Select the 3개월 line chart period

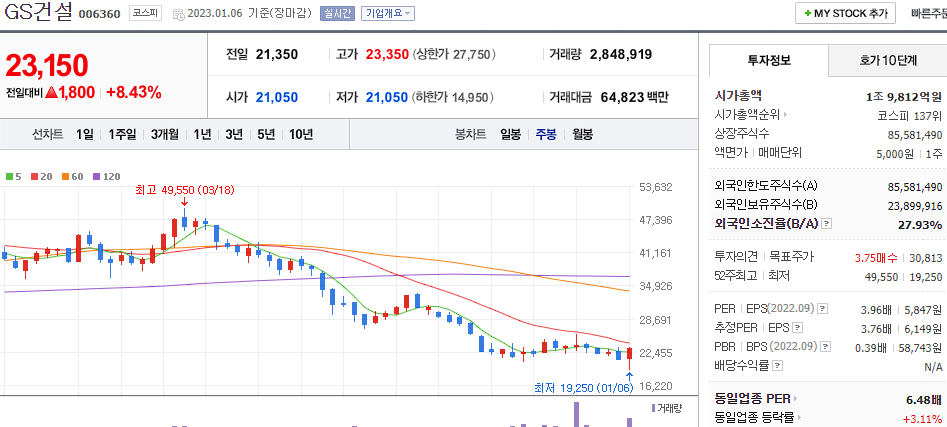tap(164, 135)
